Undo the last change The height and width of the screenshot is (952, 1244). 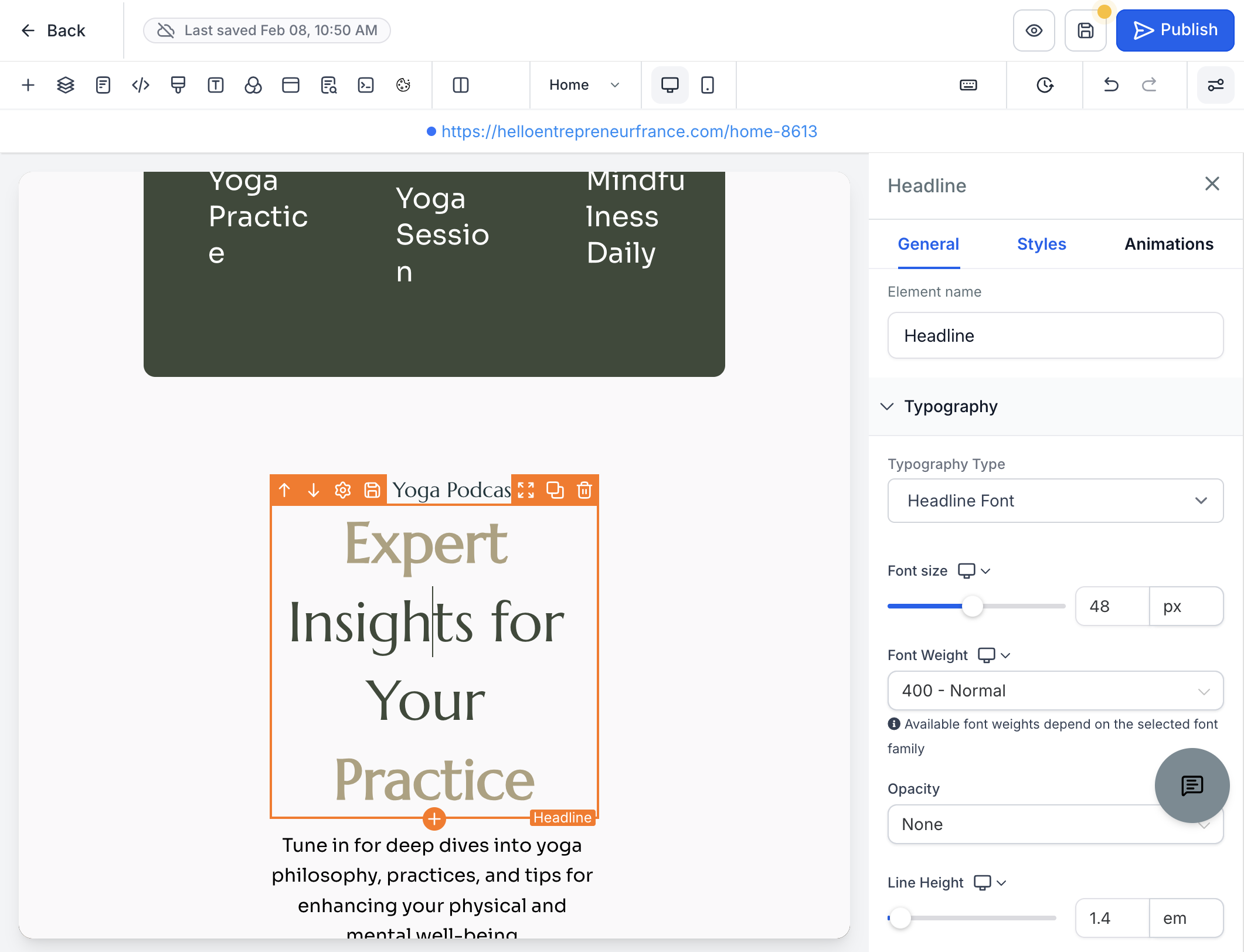(1111, 85)
